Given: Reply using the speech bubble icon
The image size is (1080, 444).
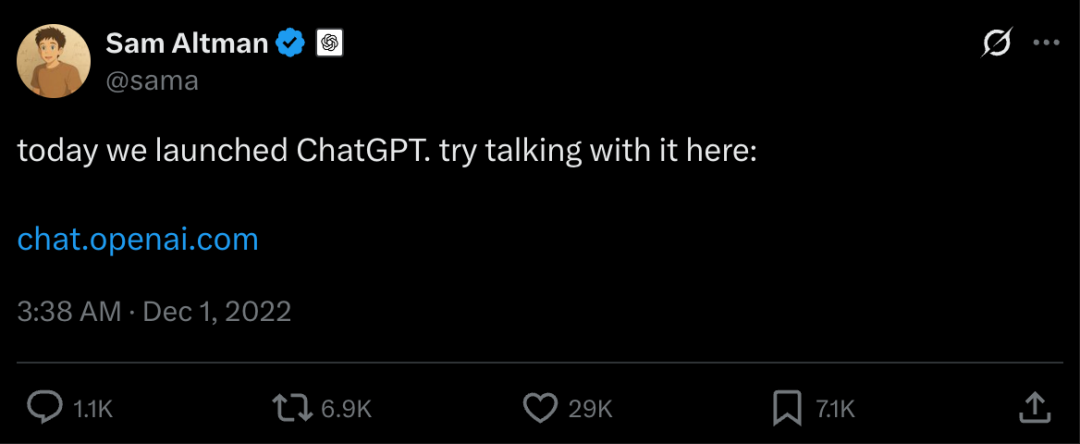Looking at the screenshot, I should click(x=44, y=407).
